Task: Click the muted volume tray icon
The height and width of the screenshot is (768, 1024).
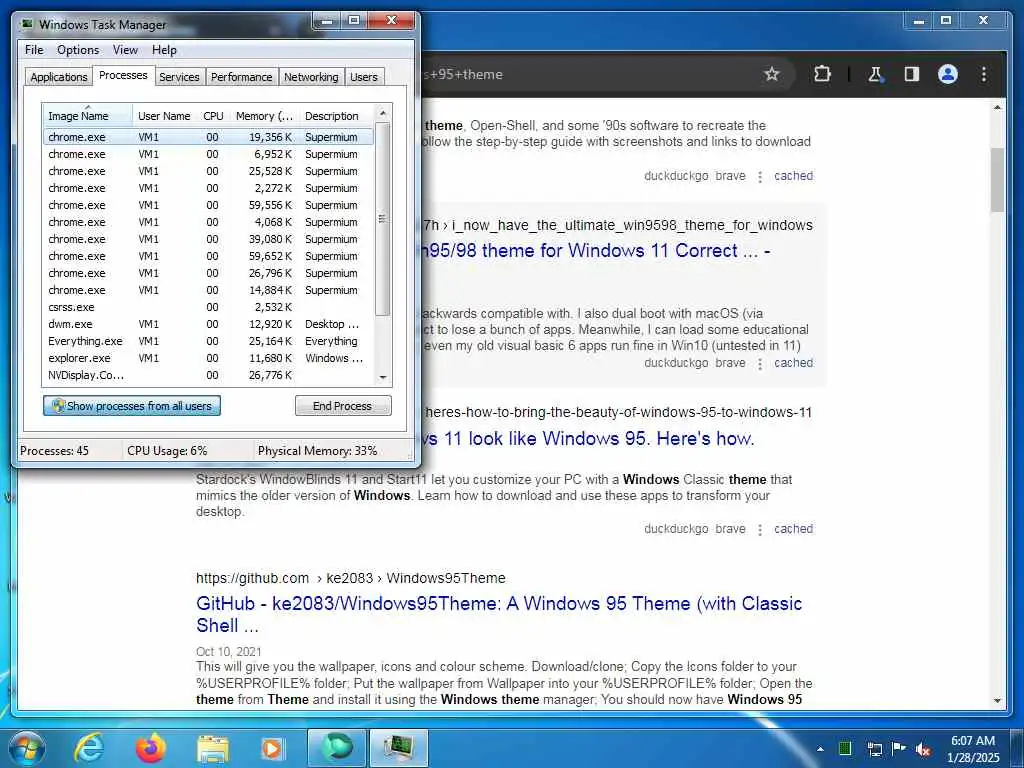Action: (x=923, y=748)
